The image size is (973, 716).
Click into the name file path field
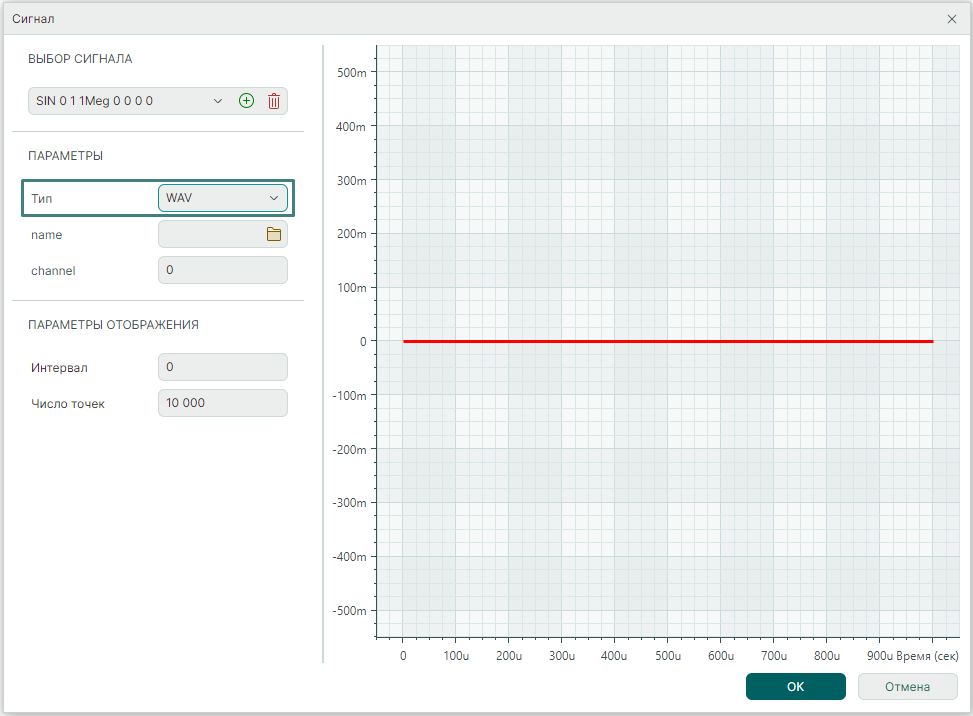pyautogui.click(x=210, y=234)
